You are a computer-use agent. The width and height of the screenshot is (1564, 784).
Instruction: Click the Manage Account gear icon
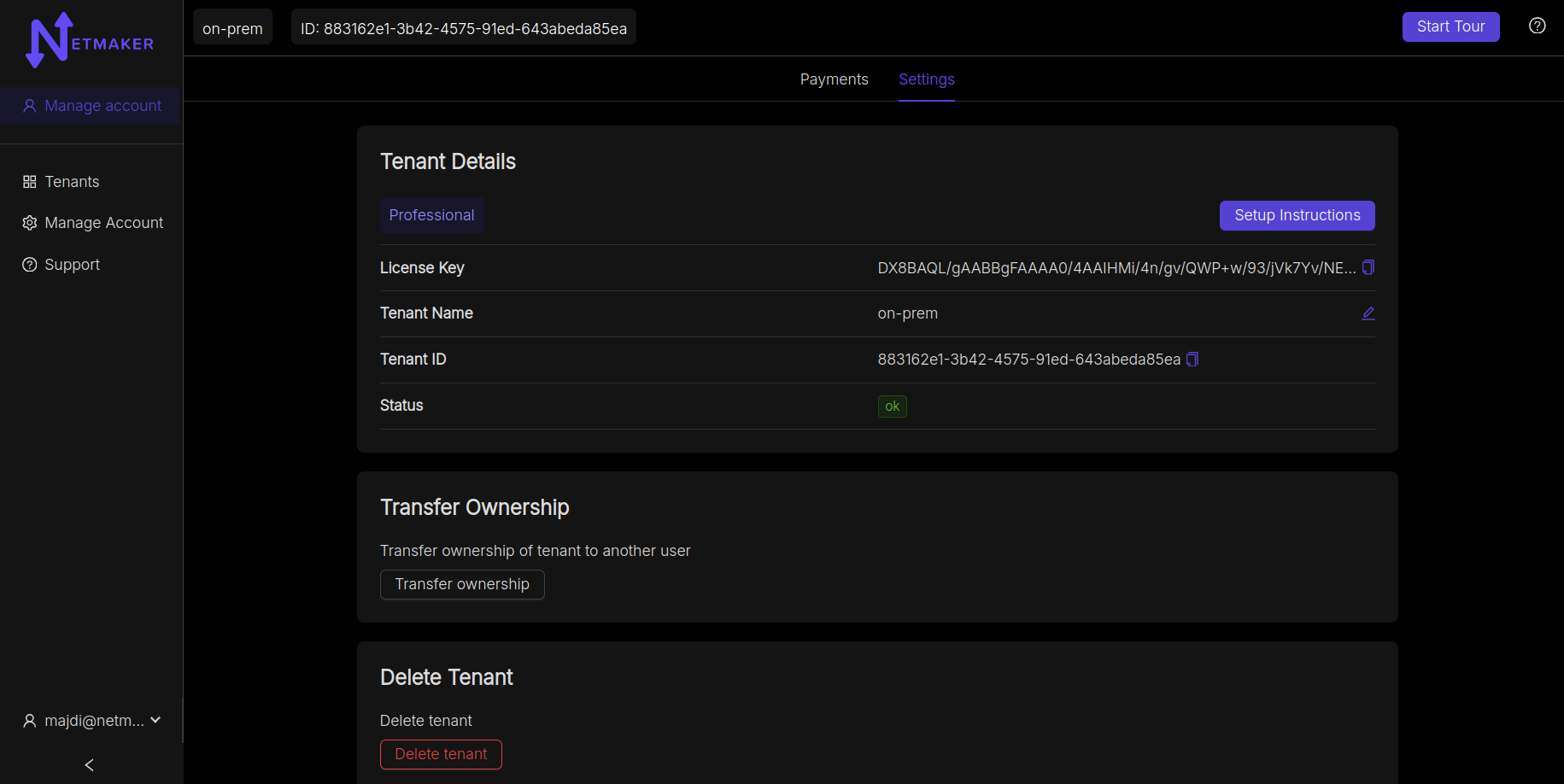click(30, 223)
